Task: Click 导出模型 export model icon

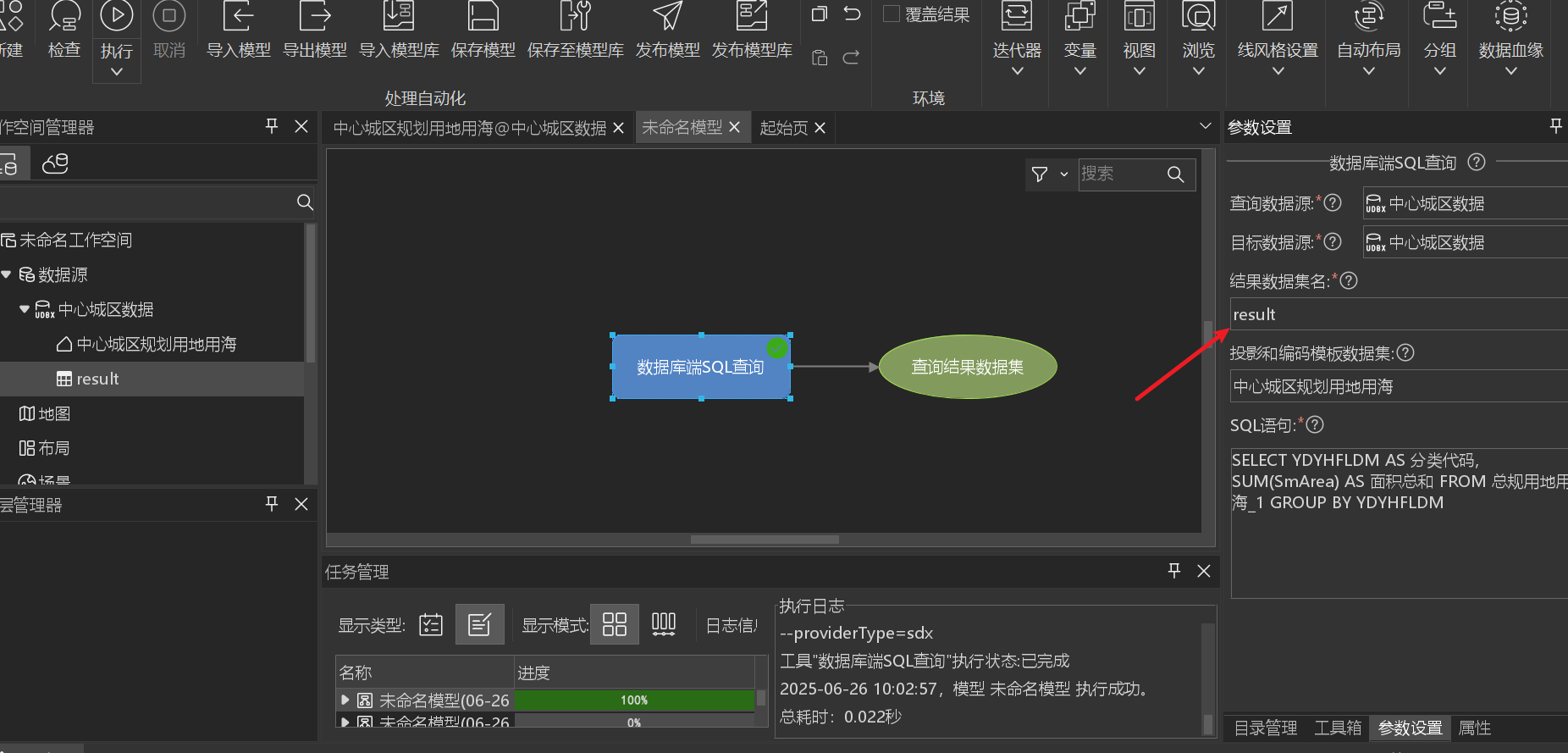Action: [315, 17]
